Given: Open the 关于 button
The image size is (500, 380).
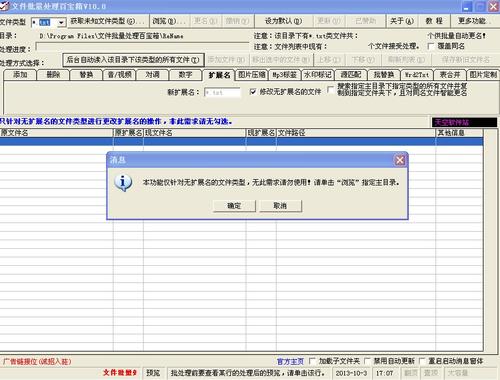Looking at the screenshot, I should [x=402, y=21].
